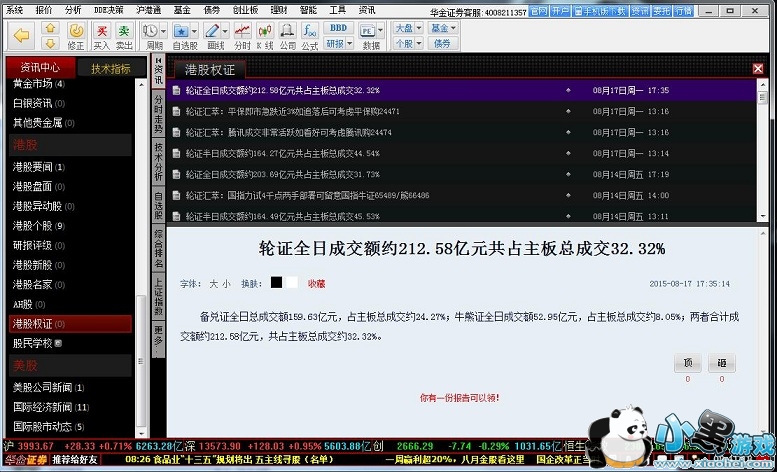Open the 分析 menu

click(x=73, y=9)
